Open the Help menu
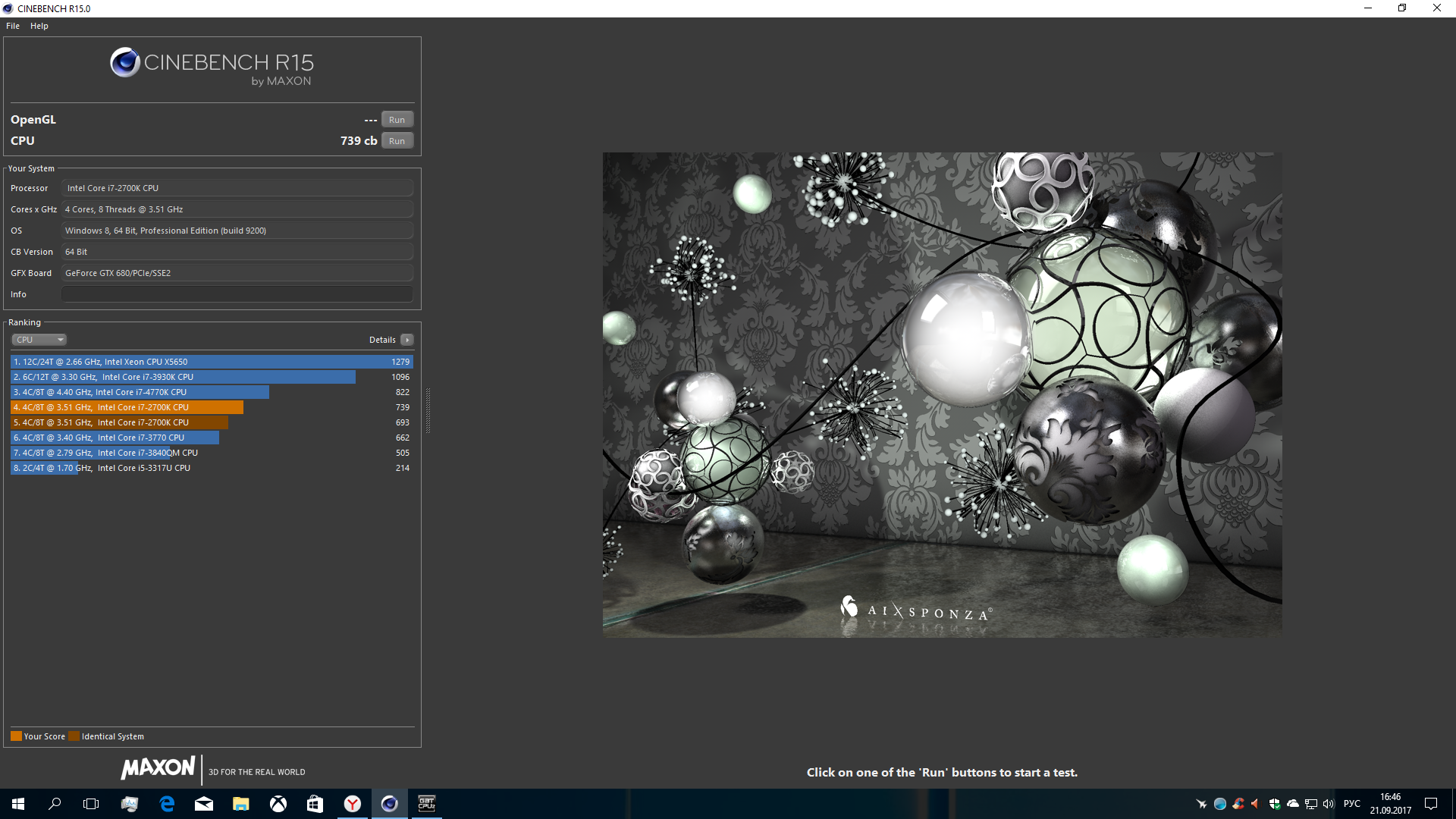 pos(39,26)
